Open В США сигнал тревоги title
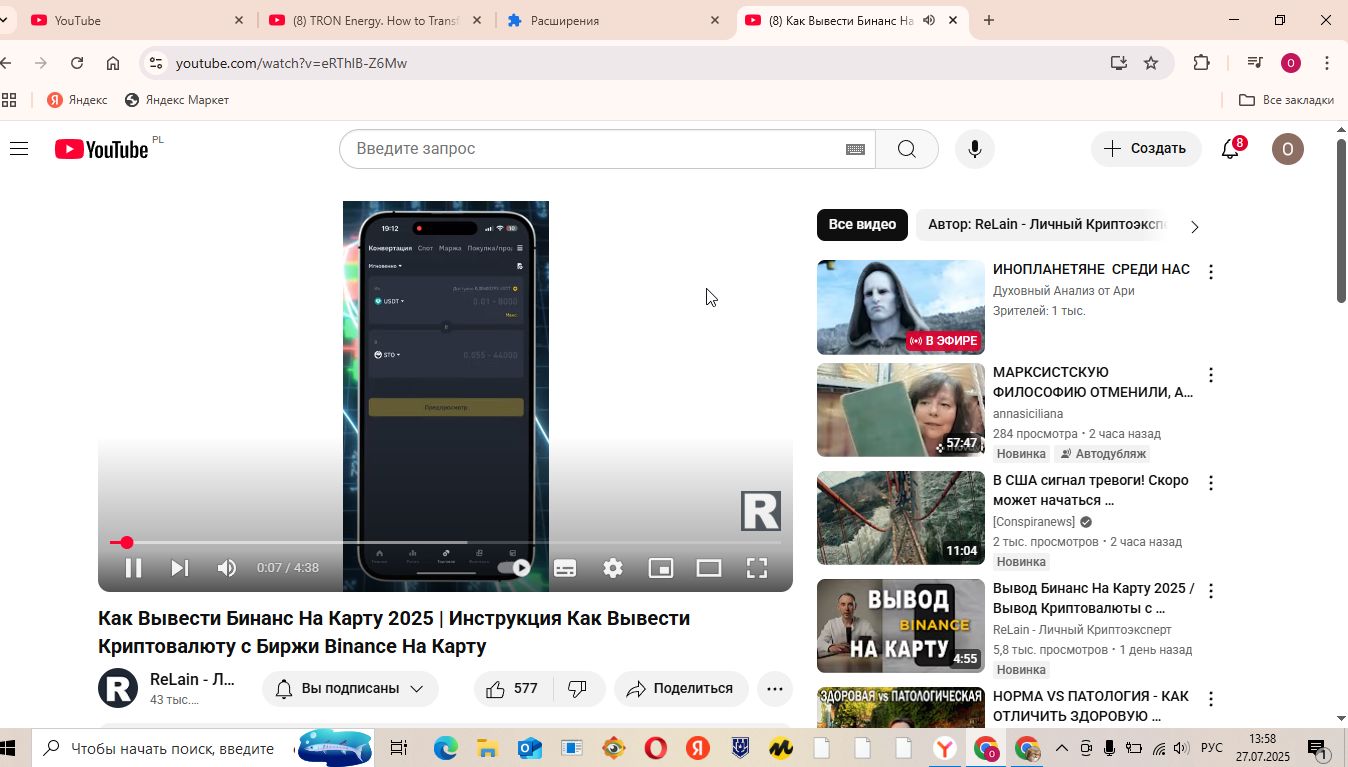Image resolution: width=1348 pixels, height=767 pixels. [x=1091, y=490]
